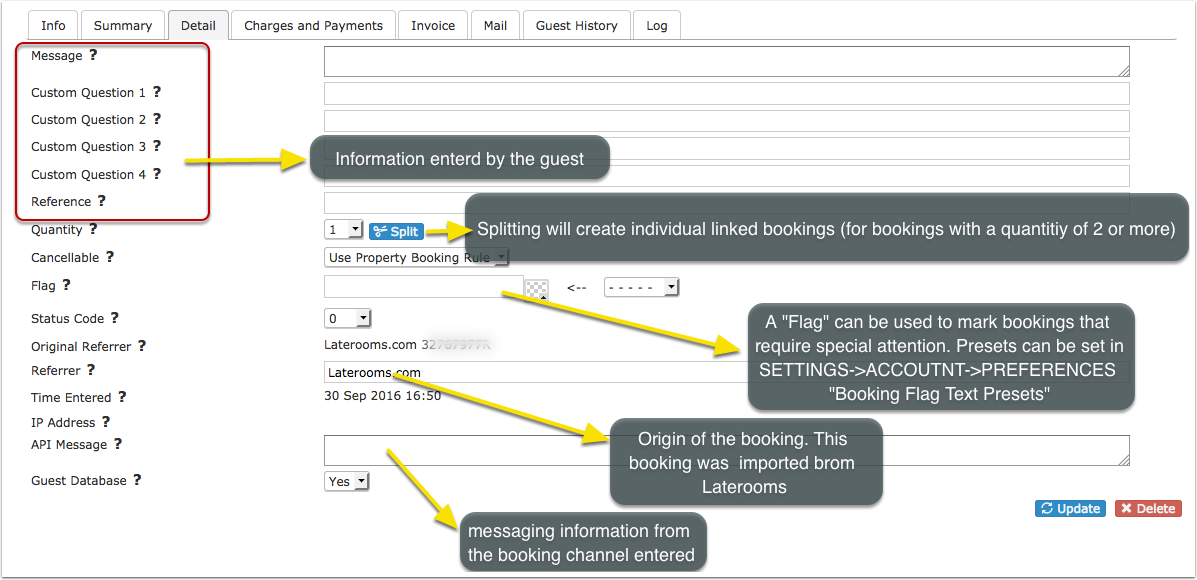Click the Split button
The image size is (1197, 580).
tap(396, 231)
